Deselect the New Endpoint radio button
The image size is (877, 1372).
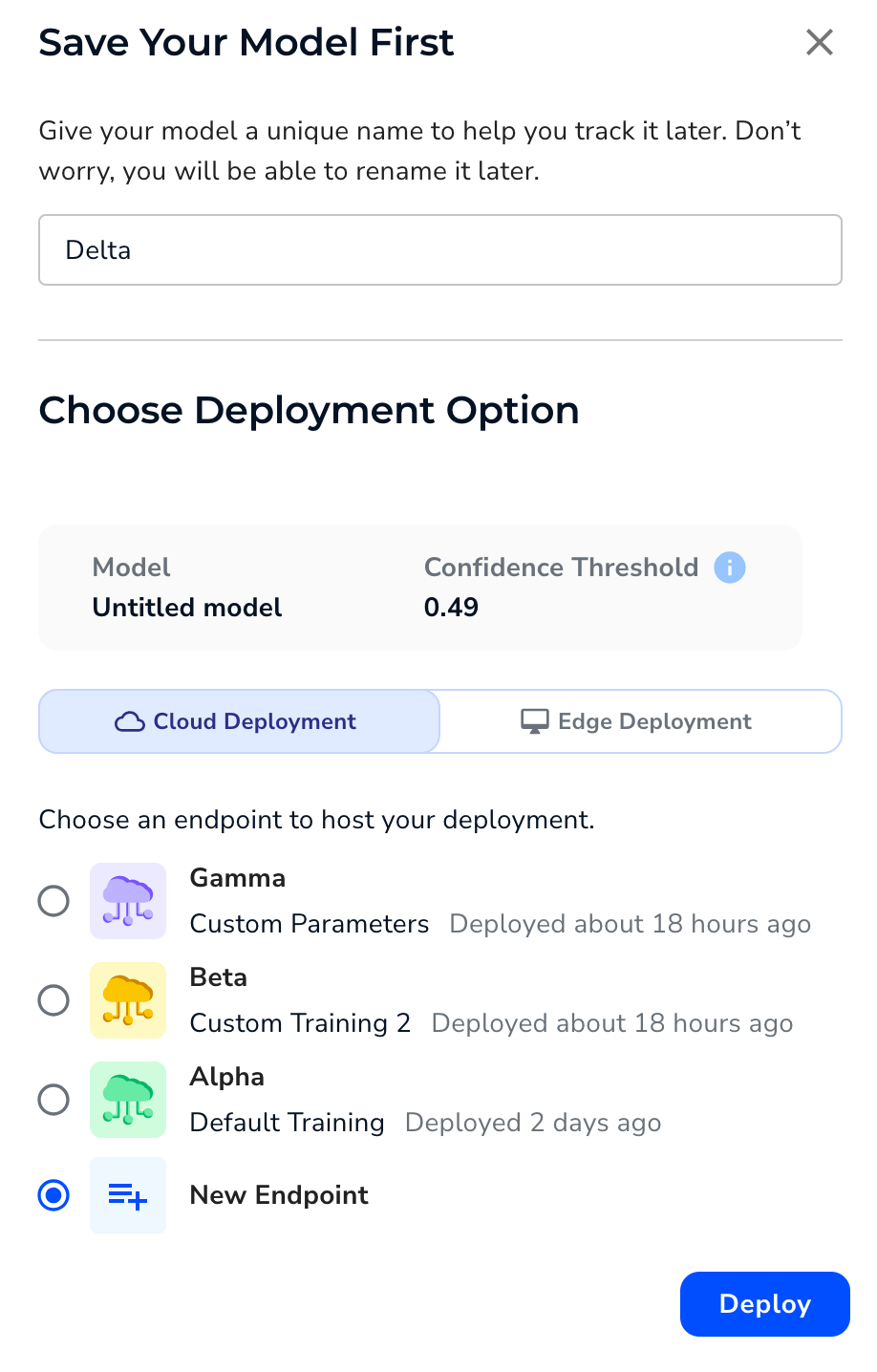point(53,1195)
